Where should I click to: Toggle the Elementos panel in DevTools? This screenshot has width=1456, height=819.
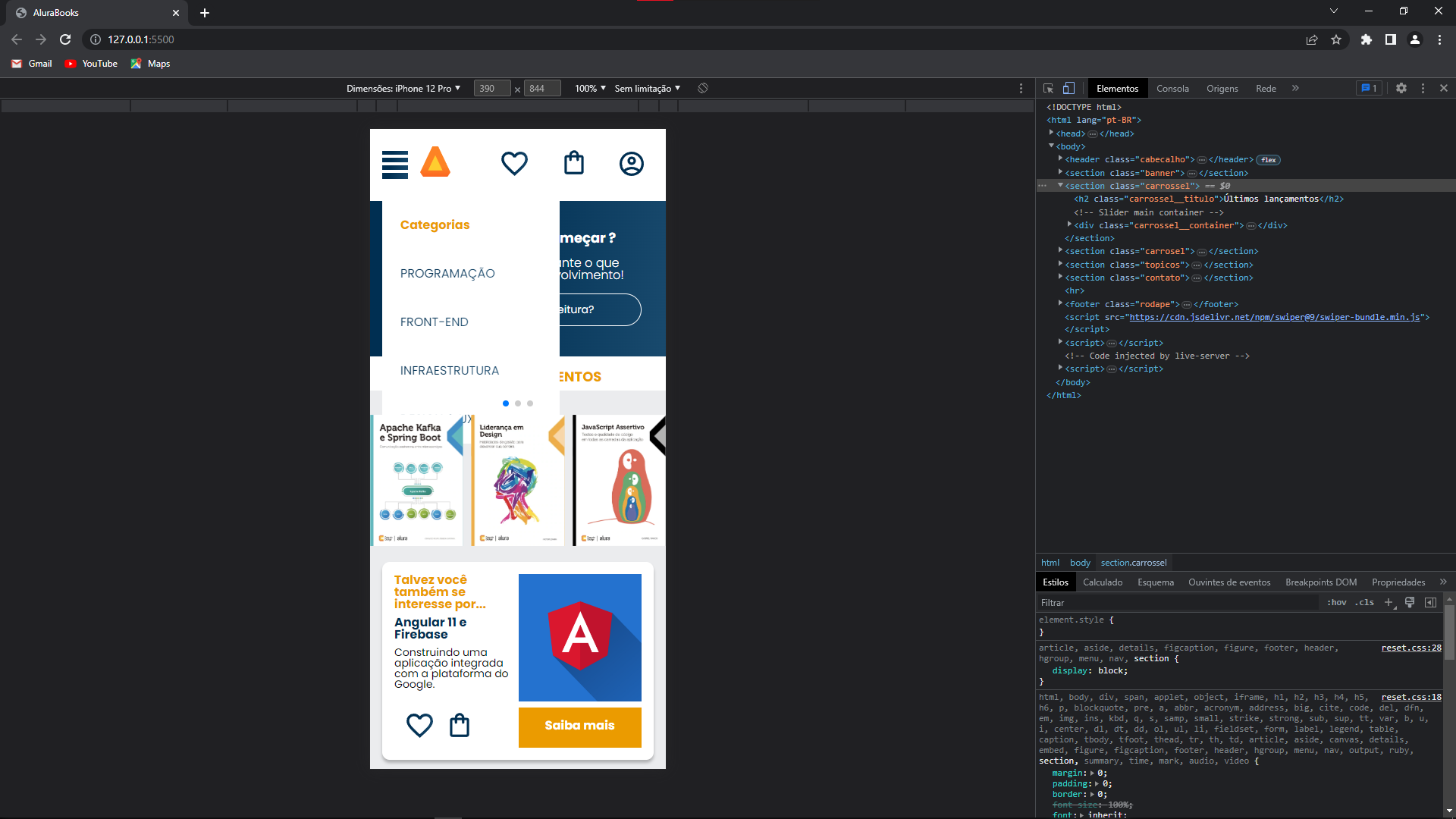tap(1117, 88)
